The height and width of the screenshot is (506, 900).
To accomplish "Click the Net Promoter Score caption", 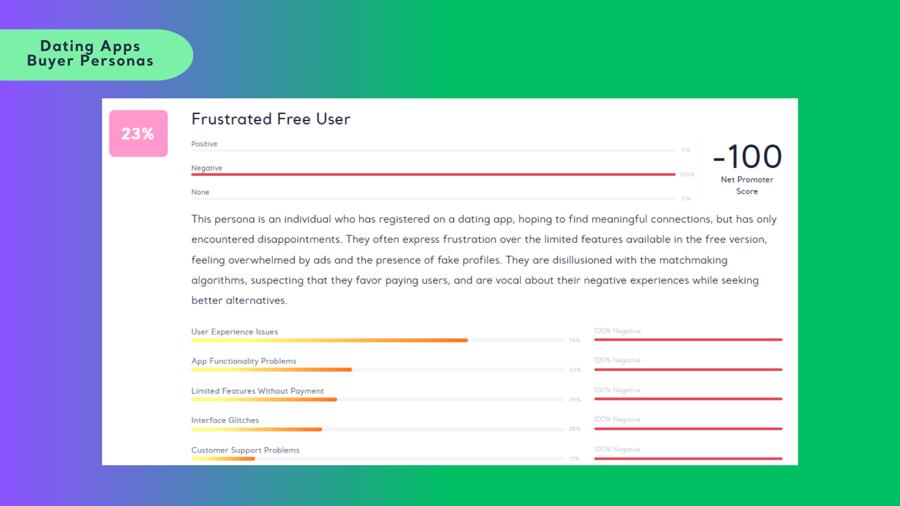I will coord(747,185).
